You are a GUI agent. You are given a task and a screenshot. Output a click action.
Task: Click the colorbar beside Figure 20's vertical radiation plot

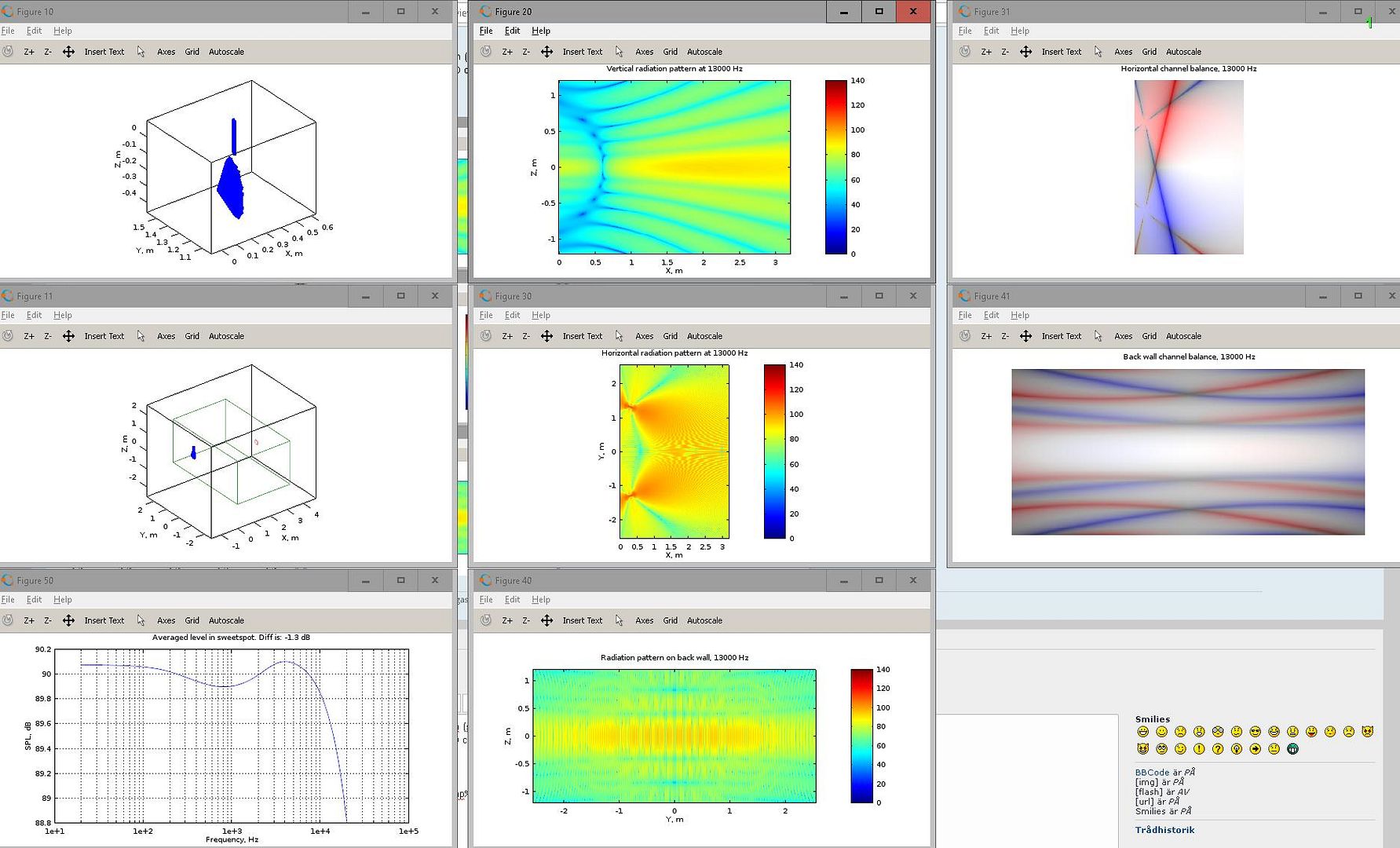coord(835,166)
